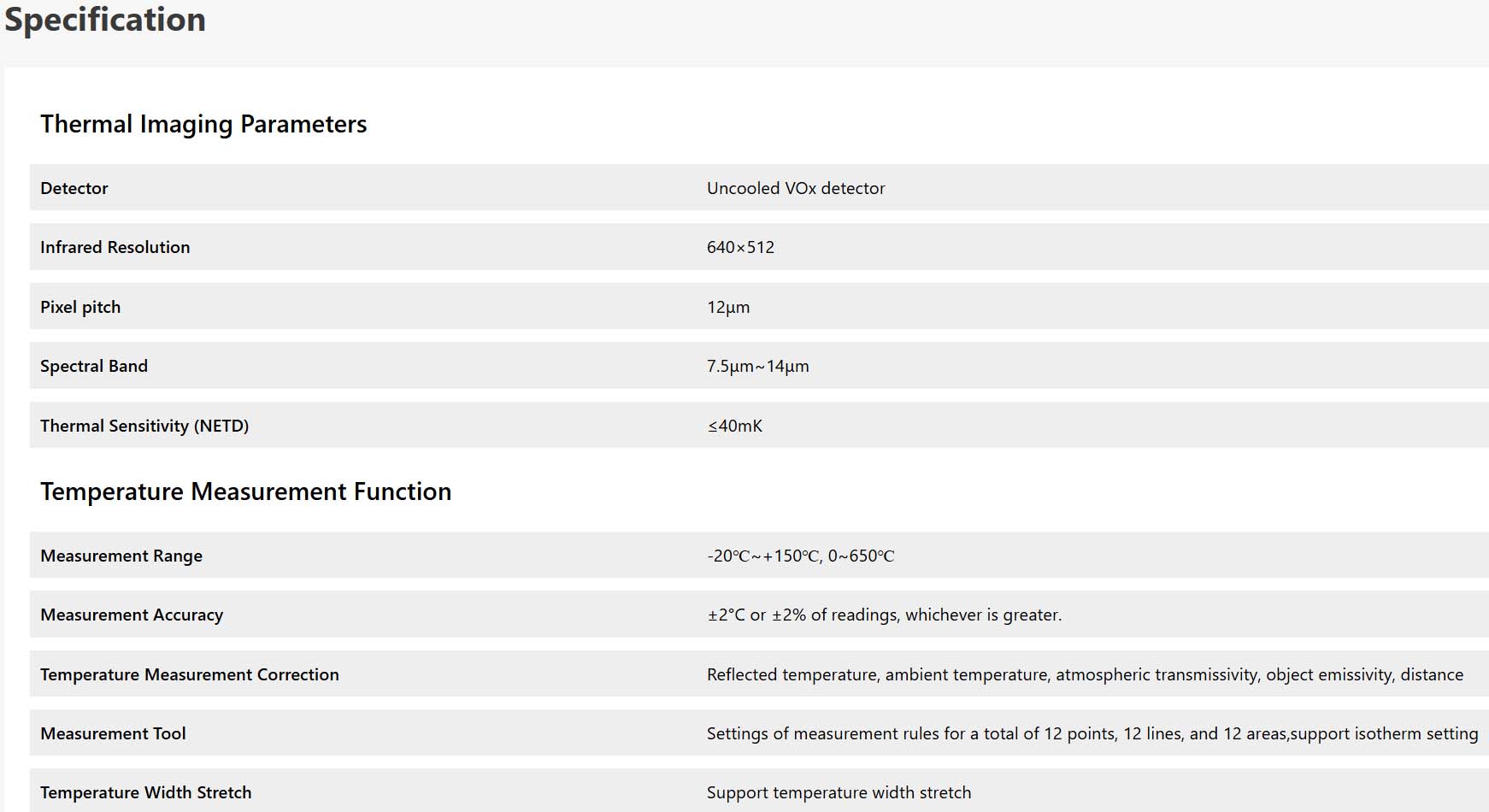Click the Temperature Measurement Correction label
Screen dimensions: 1489x812
190,674
